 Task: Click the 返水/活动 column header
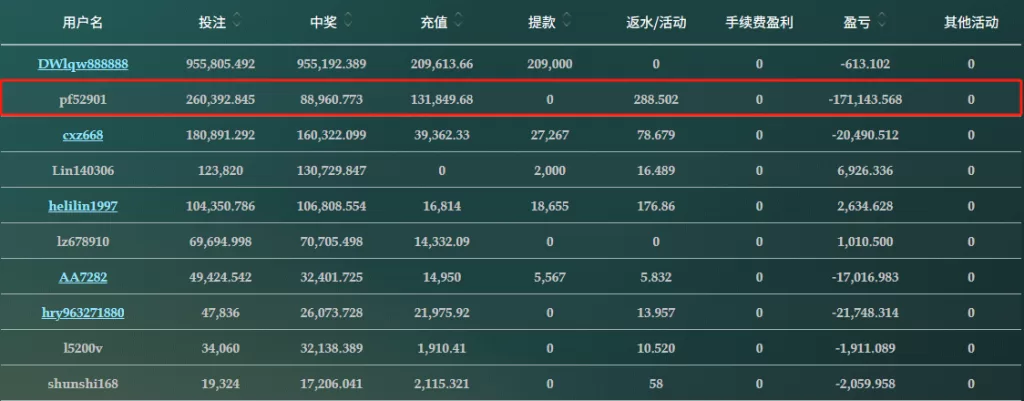(x=656, y=21)
